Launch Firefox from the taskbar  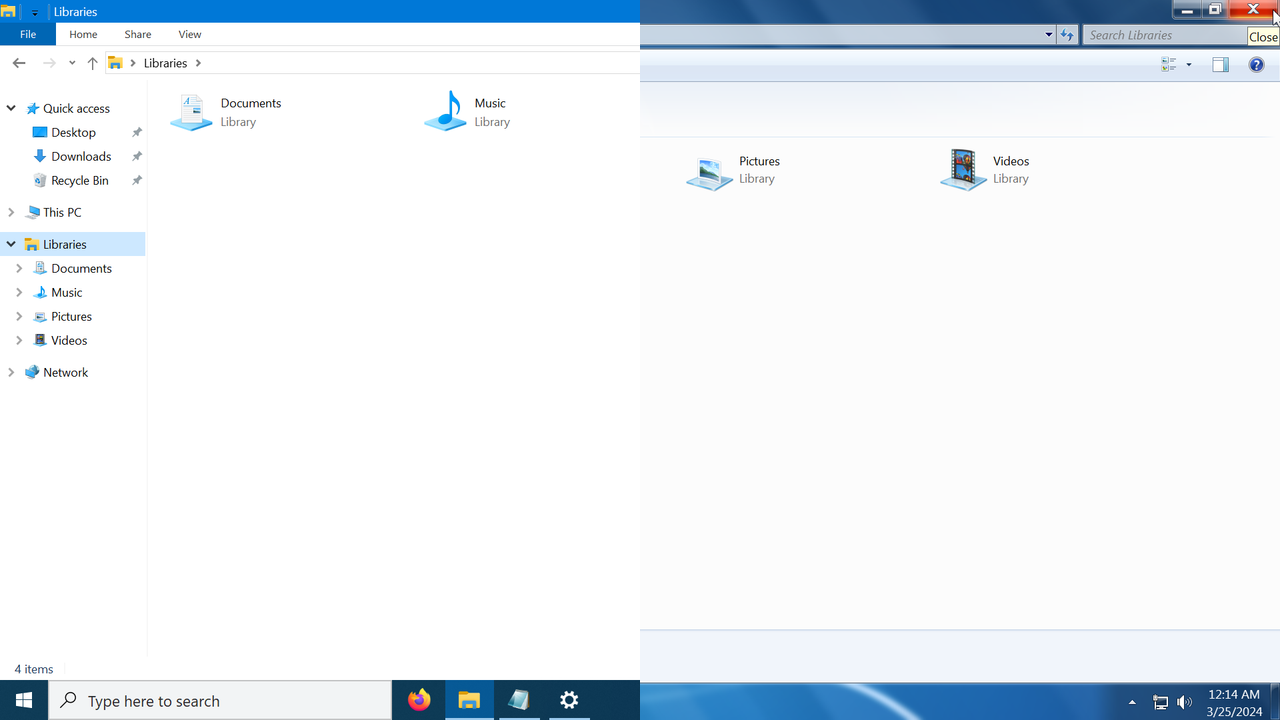coord(418,700)
